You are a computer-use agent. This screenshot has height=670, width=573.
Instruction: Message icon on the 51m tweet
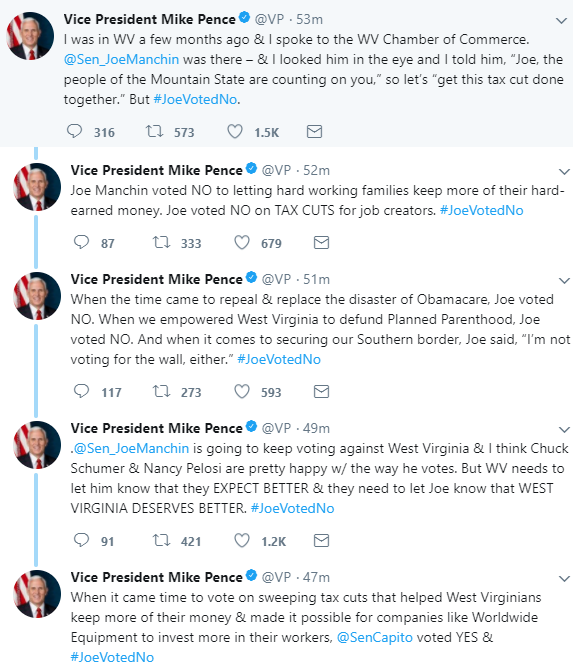[321, 391]
